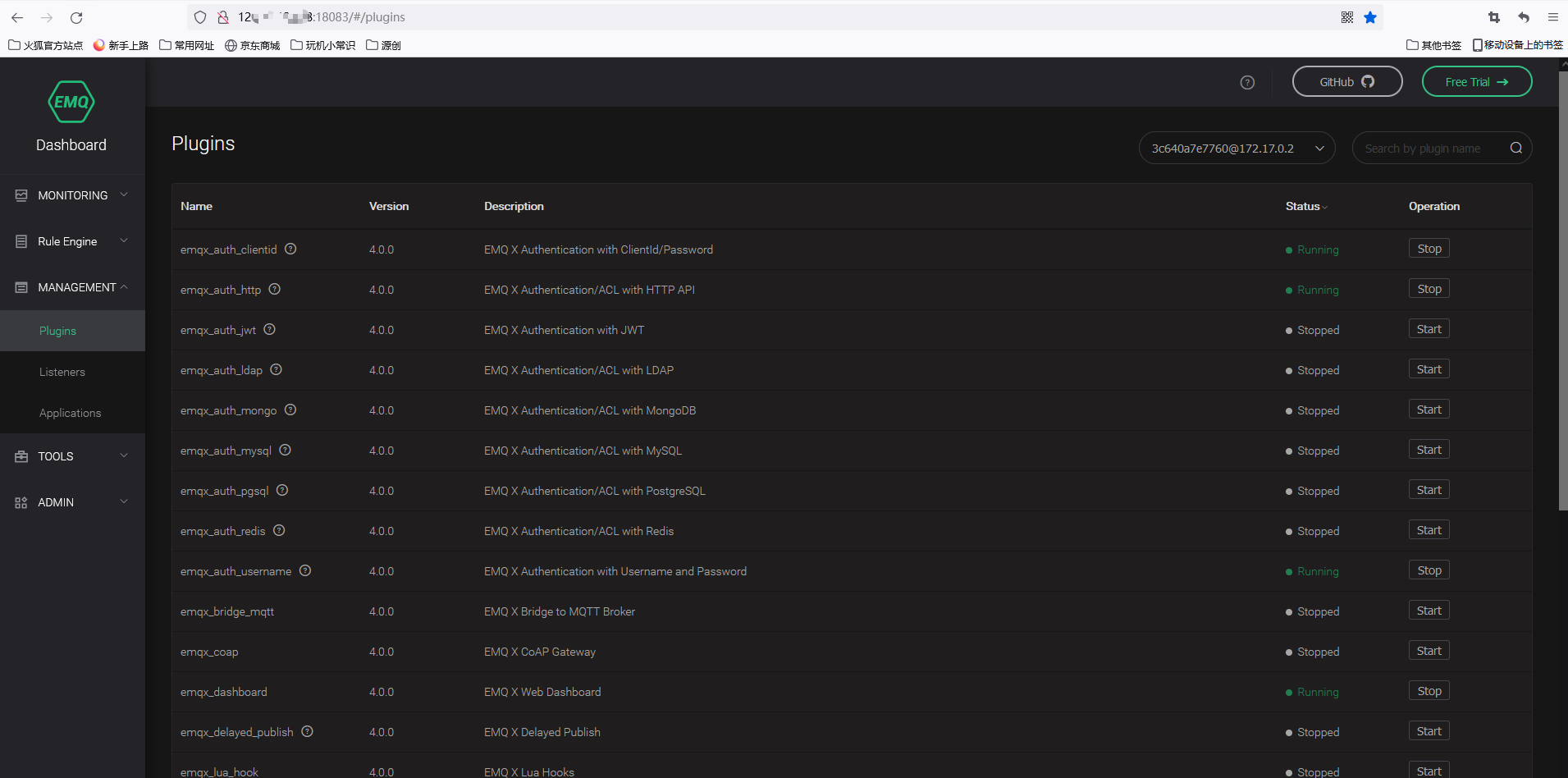
Task: Click the Free Trial button
Action: coord(1477,81)
